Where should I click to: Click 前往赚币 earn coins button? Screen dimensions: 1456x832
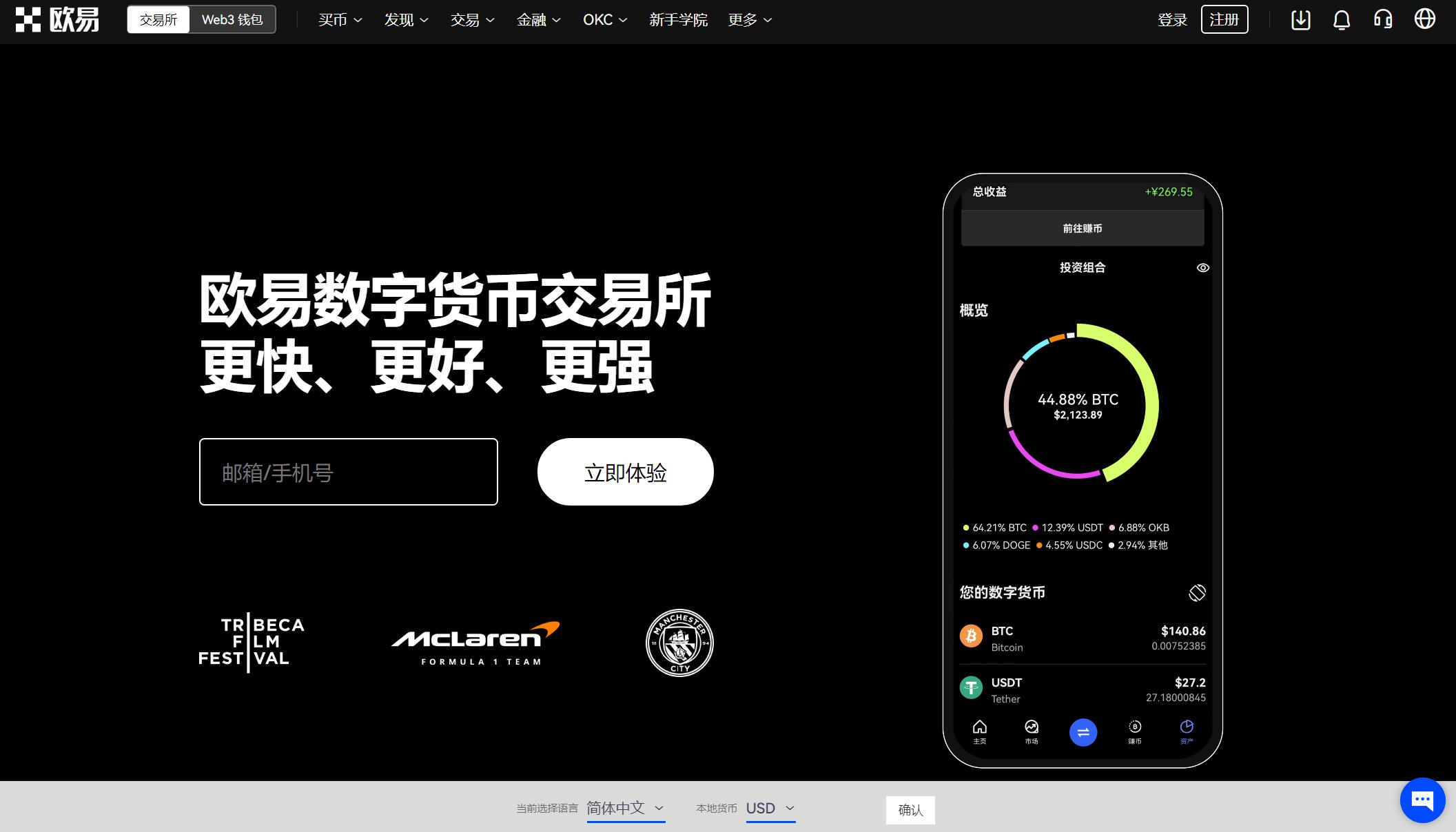tap(1082, 228)
